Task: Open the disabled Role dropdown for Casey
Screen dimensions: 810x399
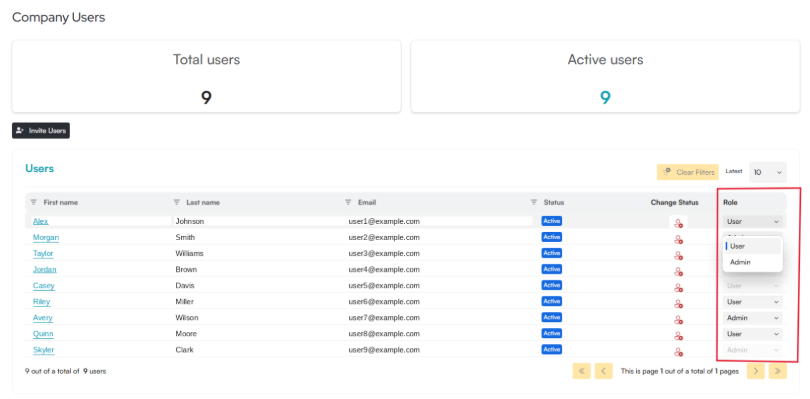Action: pos(753,285)
